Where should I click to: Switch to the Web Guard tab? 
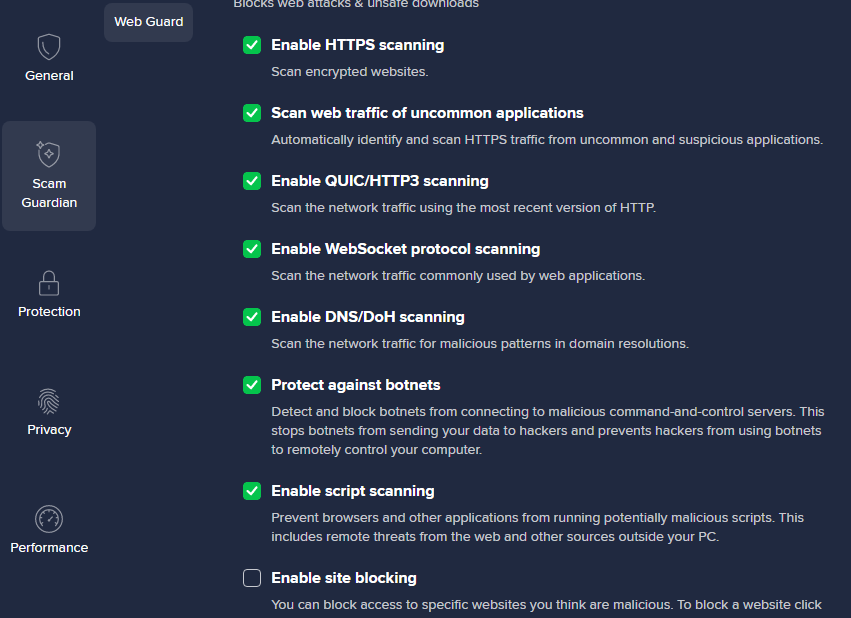(148, 22)
